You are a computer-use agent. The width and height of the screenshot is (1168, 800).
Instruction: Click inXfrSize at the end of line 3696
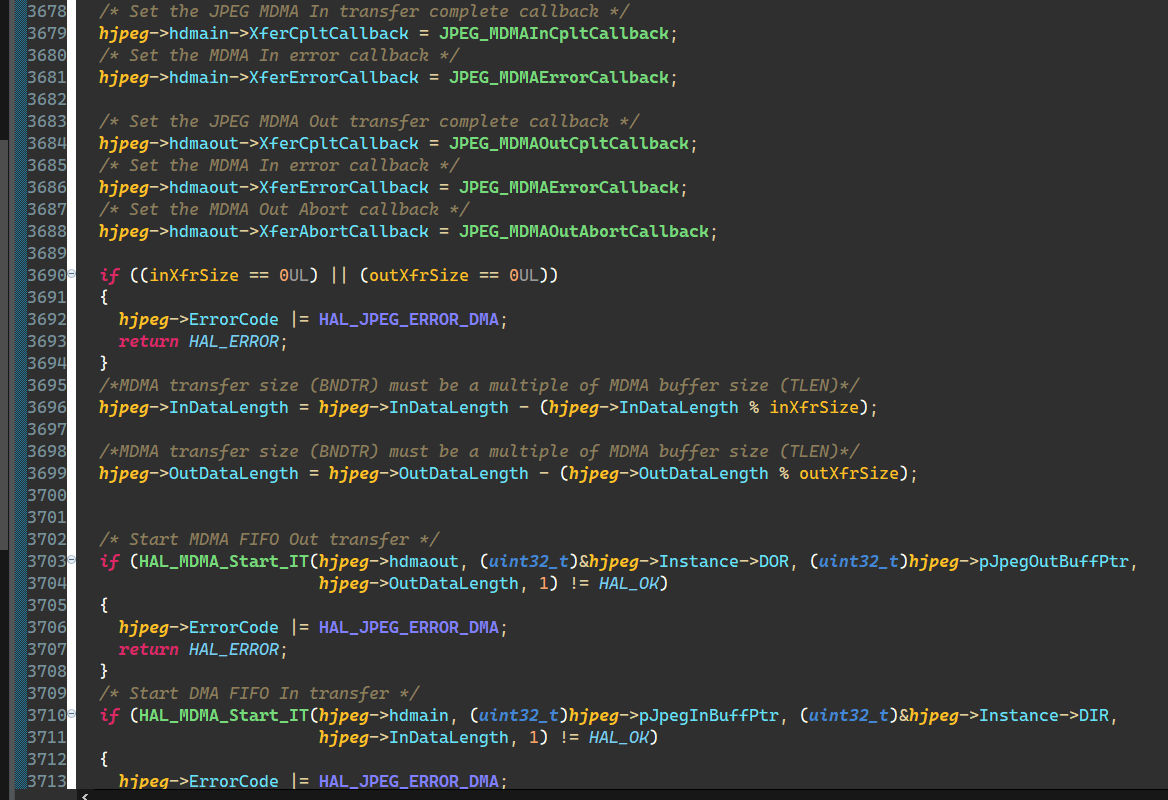(x=813, y=408)
